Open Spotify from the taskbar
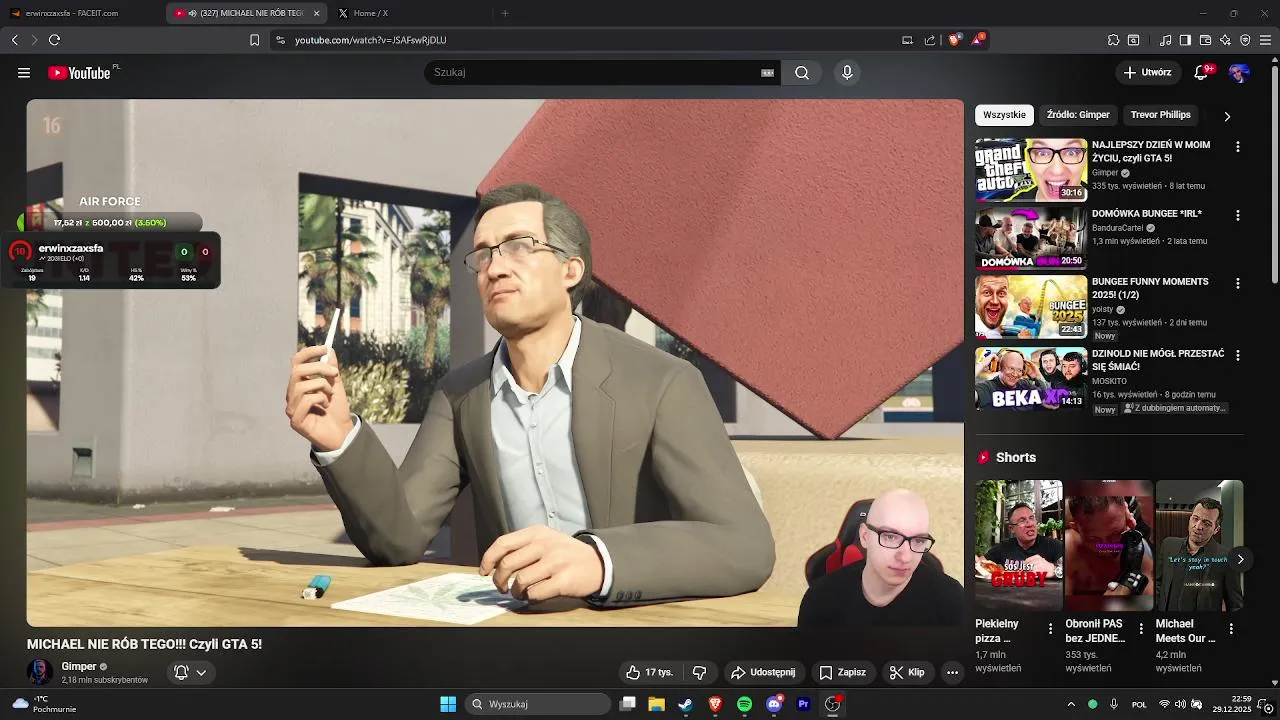The height and width of the screenshot is (720, 1280). [x=744, y=704]
